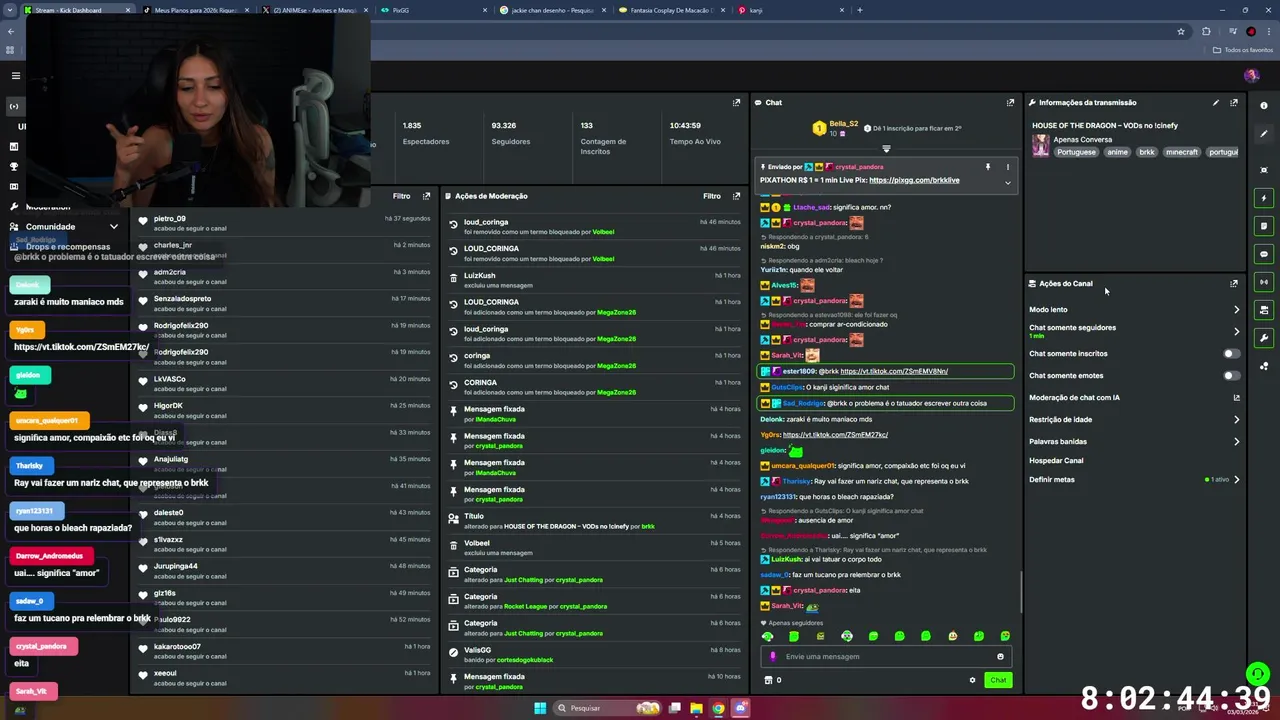The image size is (1280, 720).
Task: Click the Windows Start button
Action: click(x=540, y=708)
